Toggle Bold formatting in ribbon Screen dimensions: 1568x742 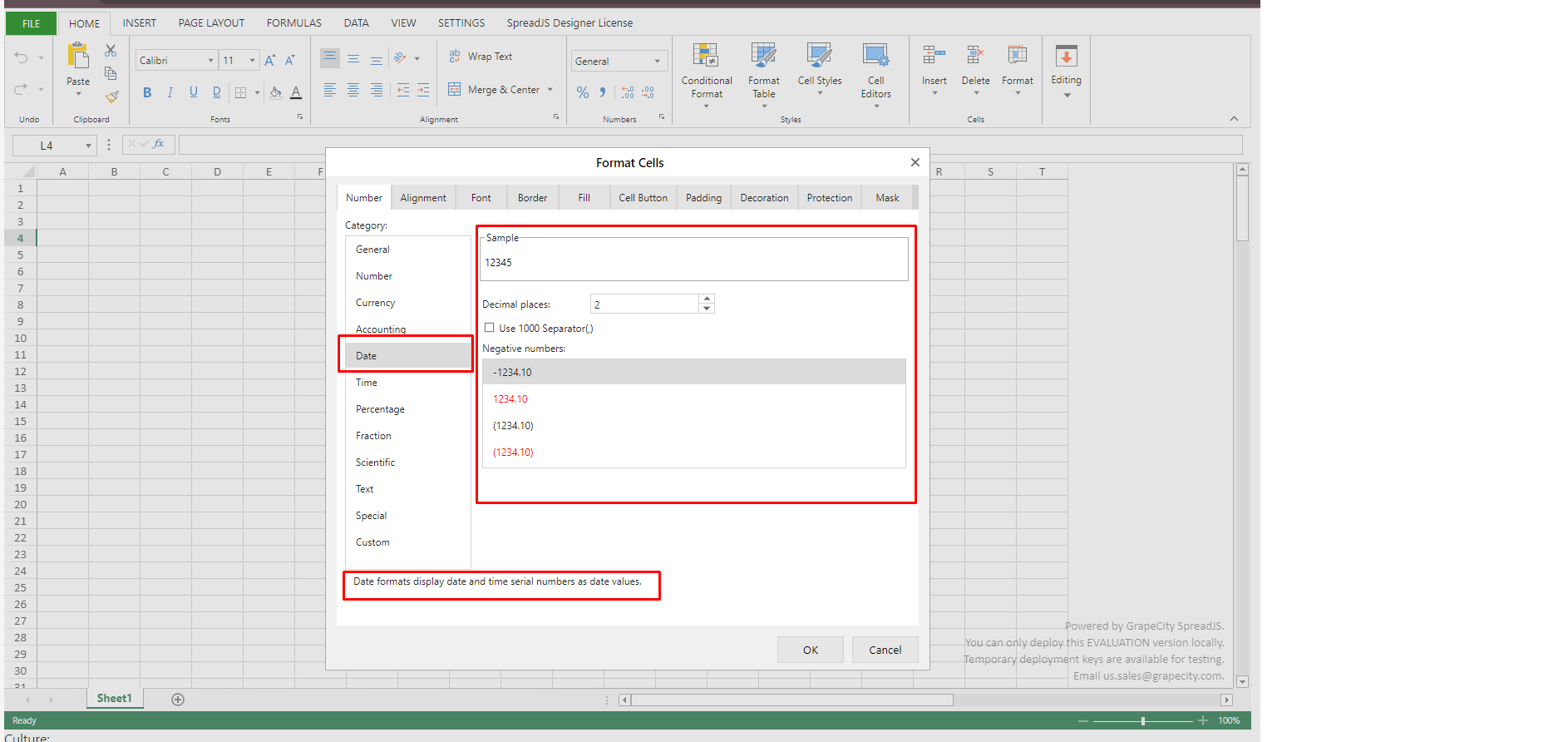(147, 92)
